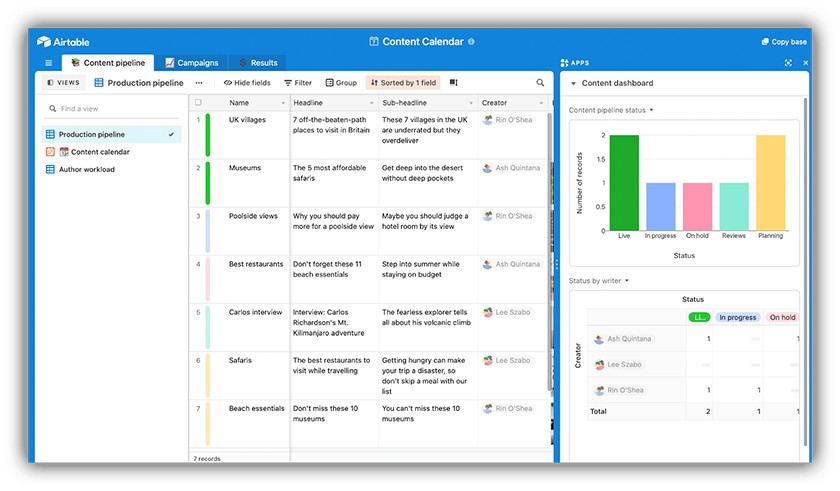Click Lee Szabo creator chip in Carlos interview row

point(507,312)
